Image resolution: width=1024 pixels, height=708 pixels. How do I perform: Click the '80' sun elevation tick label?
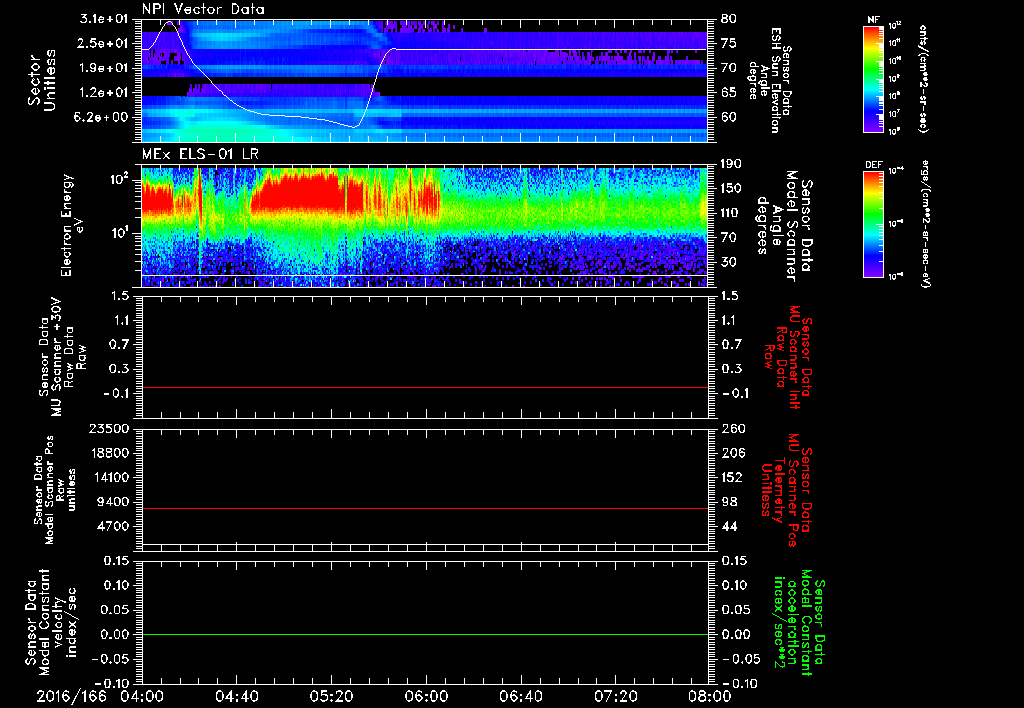(729, 19)
